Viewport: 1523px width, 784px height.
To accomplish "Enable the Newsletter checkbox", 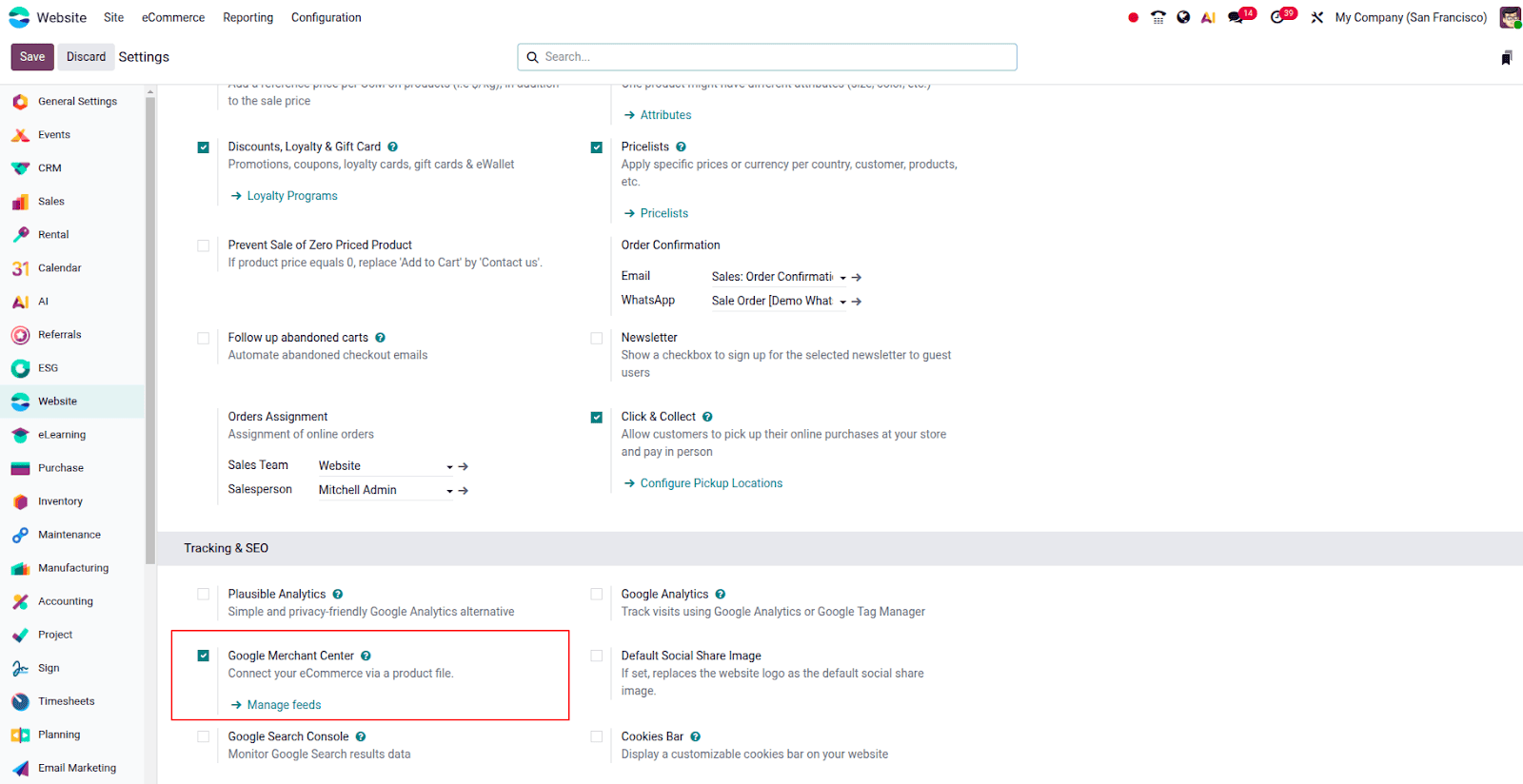I will tap(597, 338).
